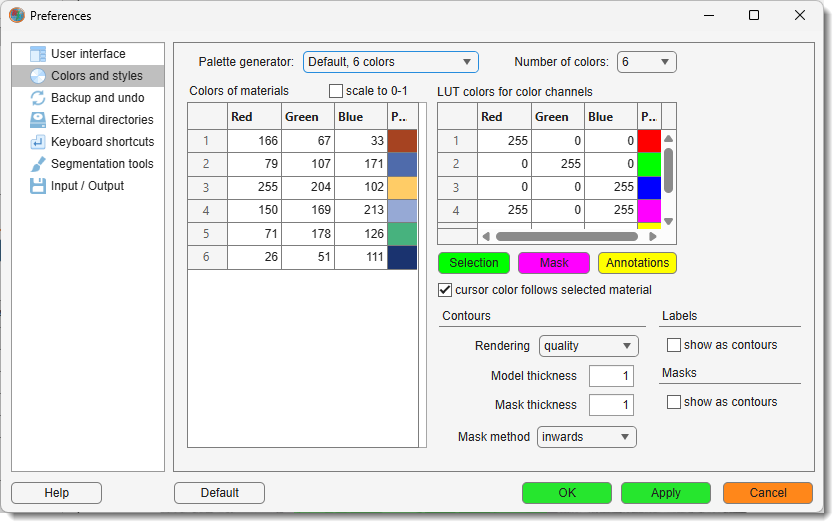Click the External directories drive icon
The width and height of the screenshot is (839, 528).
(x=37, y=120)
